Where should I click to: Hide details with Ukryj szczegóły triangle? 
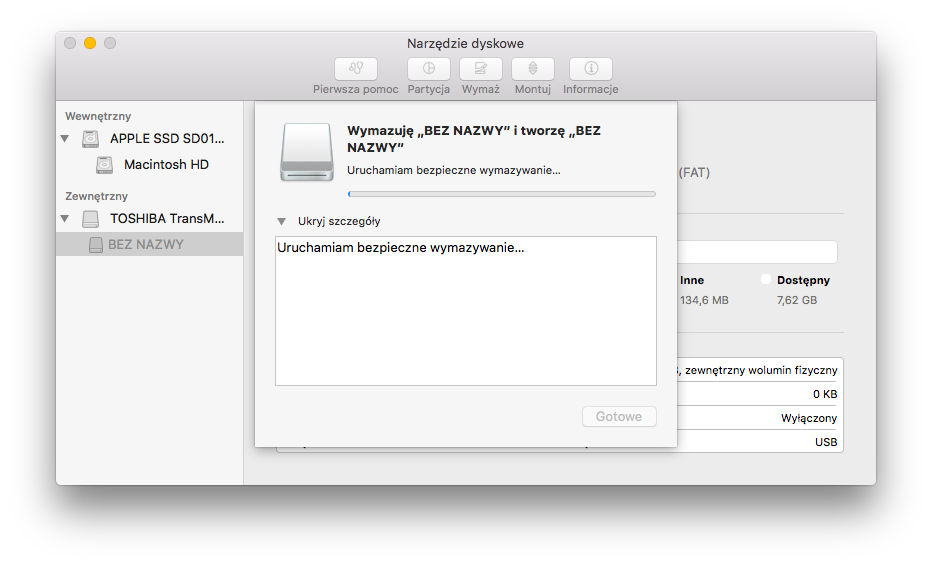(282, 221)
